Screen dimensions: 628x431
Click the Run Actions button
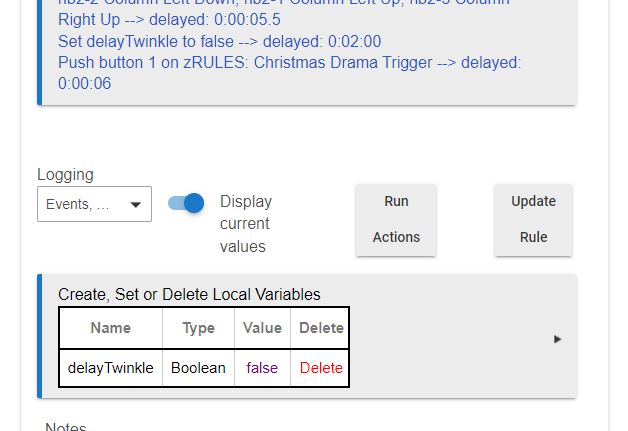pos(396,219)
